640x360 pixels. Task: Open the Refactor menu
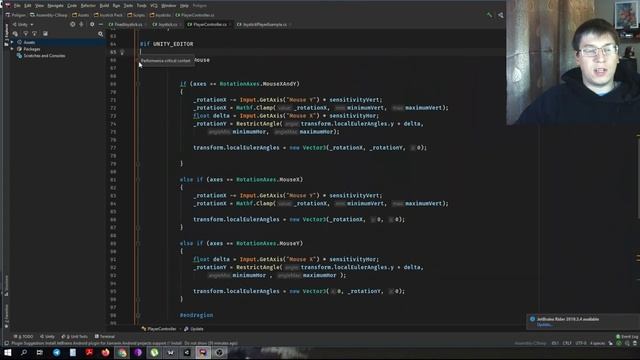coord(88,6)
